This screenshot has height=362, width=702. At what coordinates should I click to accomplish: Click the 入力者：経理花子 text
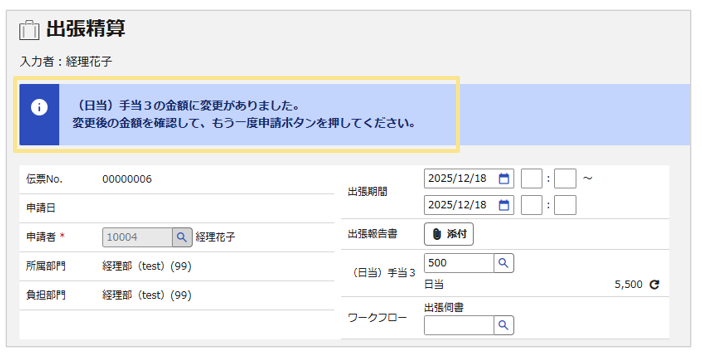66,62
